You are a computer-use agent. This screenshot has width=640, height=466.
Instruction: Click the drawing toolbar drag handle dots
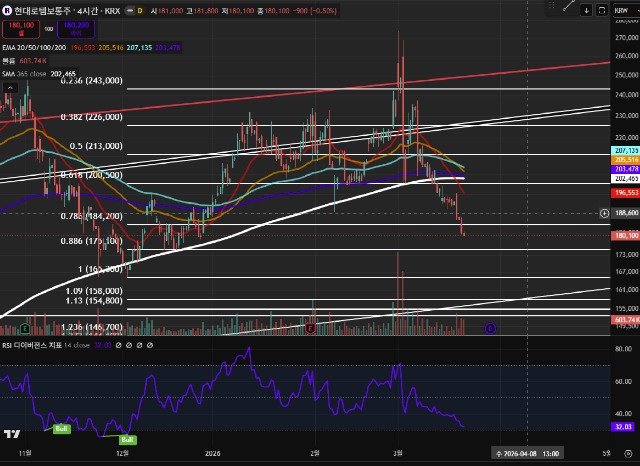[x=552, y=5]
